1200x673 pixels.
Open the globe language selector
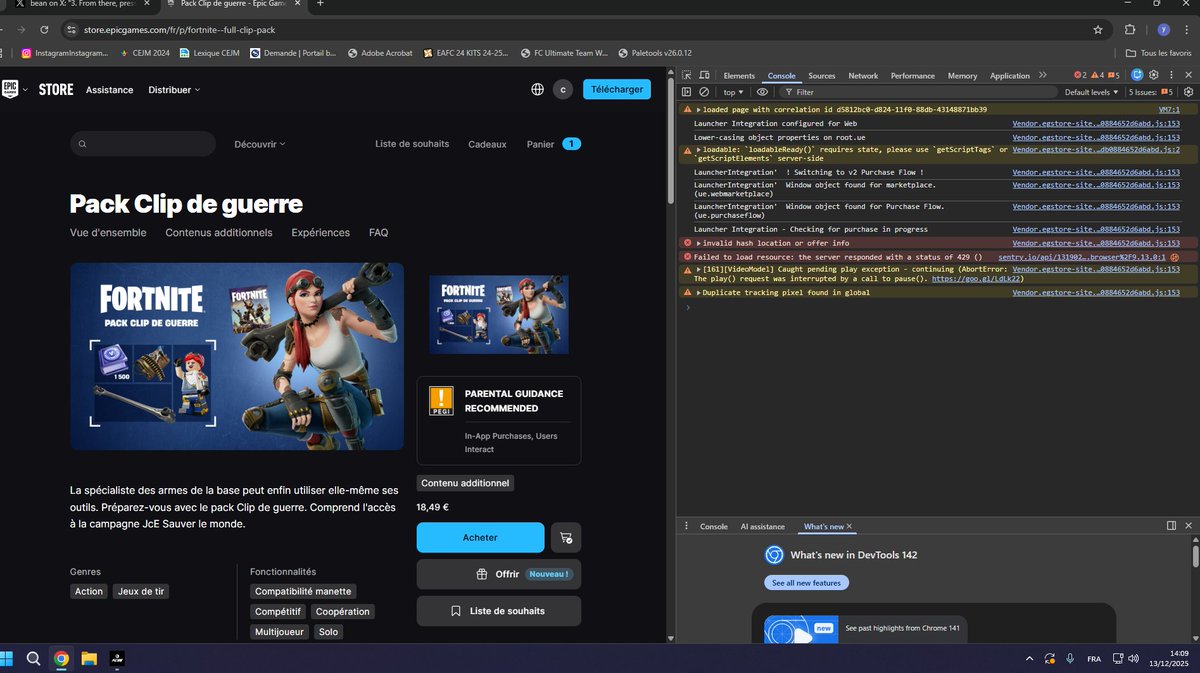point(537,89)
